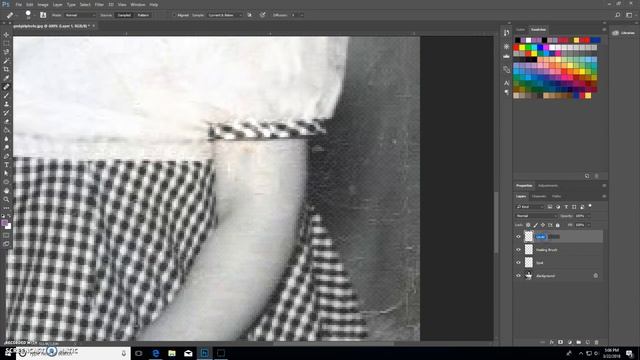
Task: Open the Libraries panel button
Action: [x=624, y=33]
